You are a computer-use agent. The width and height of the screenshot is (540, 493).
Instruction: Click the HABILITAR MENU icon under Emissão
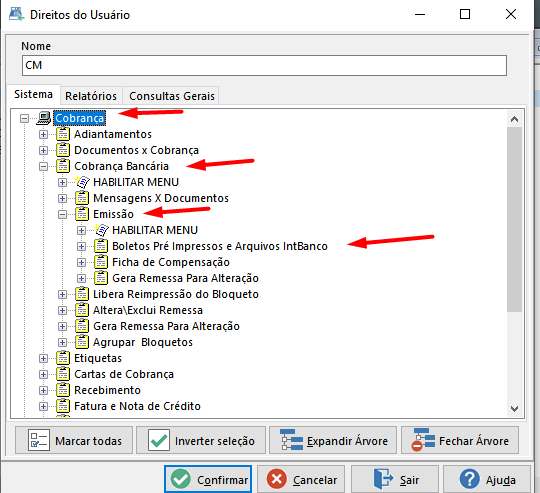(x=101, y=230)
